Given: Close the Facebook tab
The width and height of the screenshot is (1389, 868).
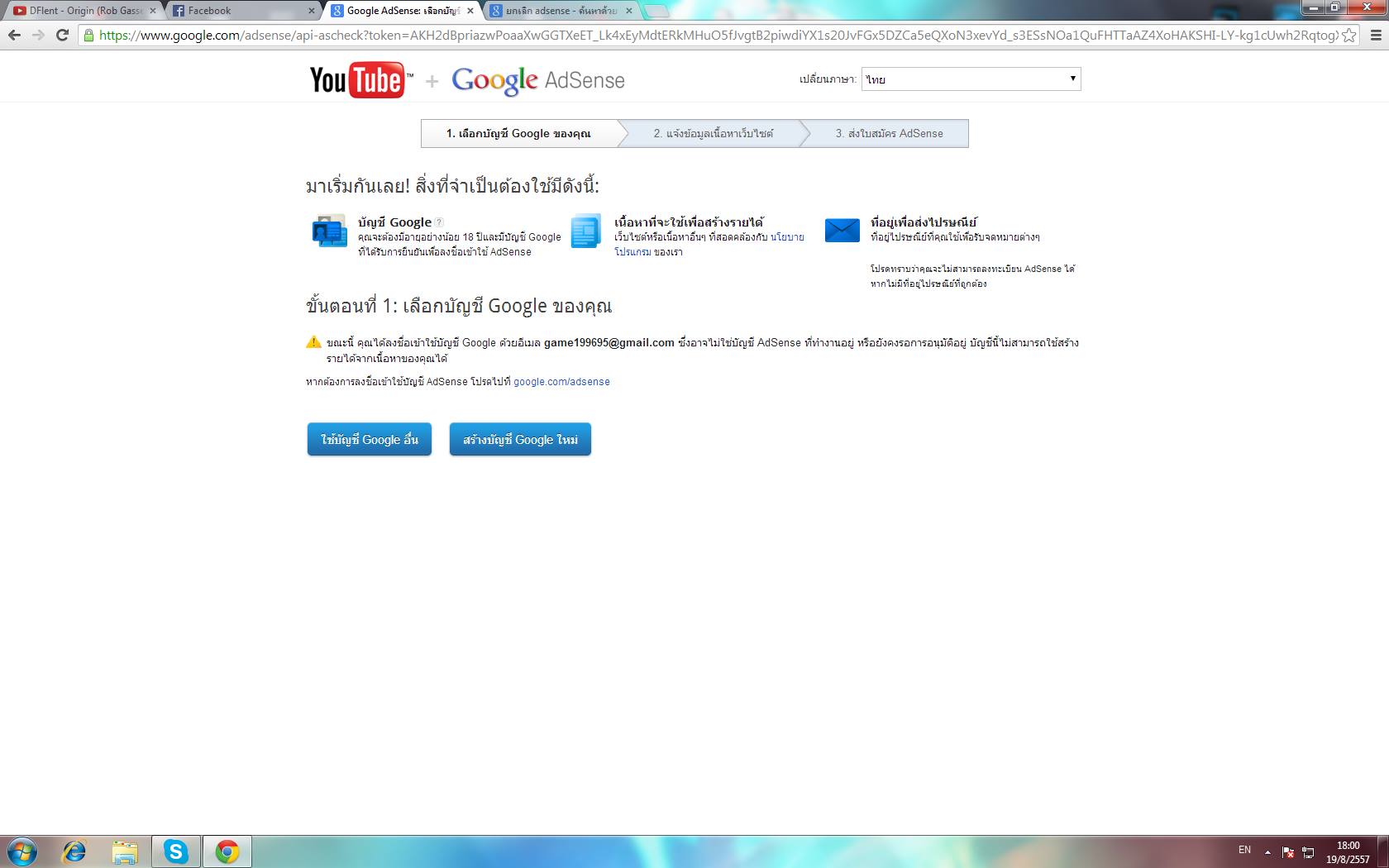Looking at the screenshot, I should 312,11.
